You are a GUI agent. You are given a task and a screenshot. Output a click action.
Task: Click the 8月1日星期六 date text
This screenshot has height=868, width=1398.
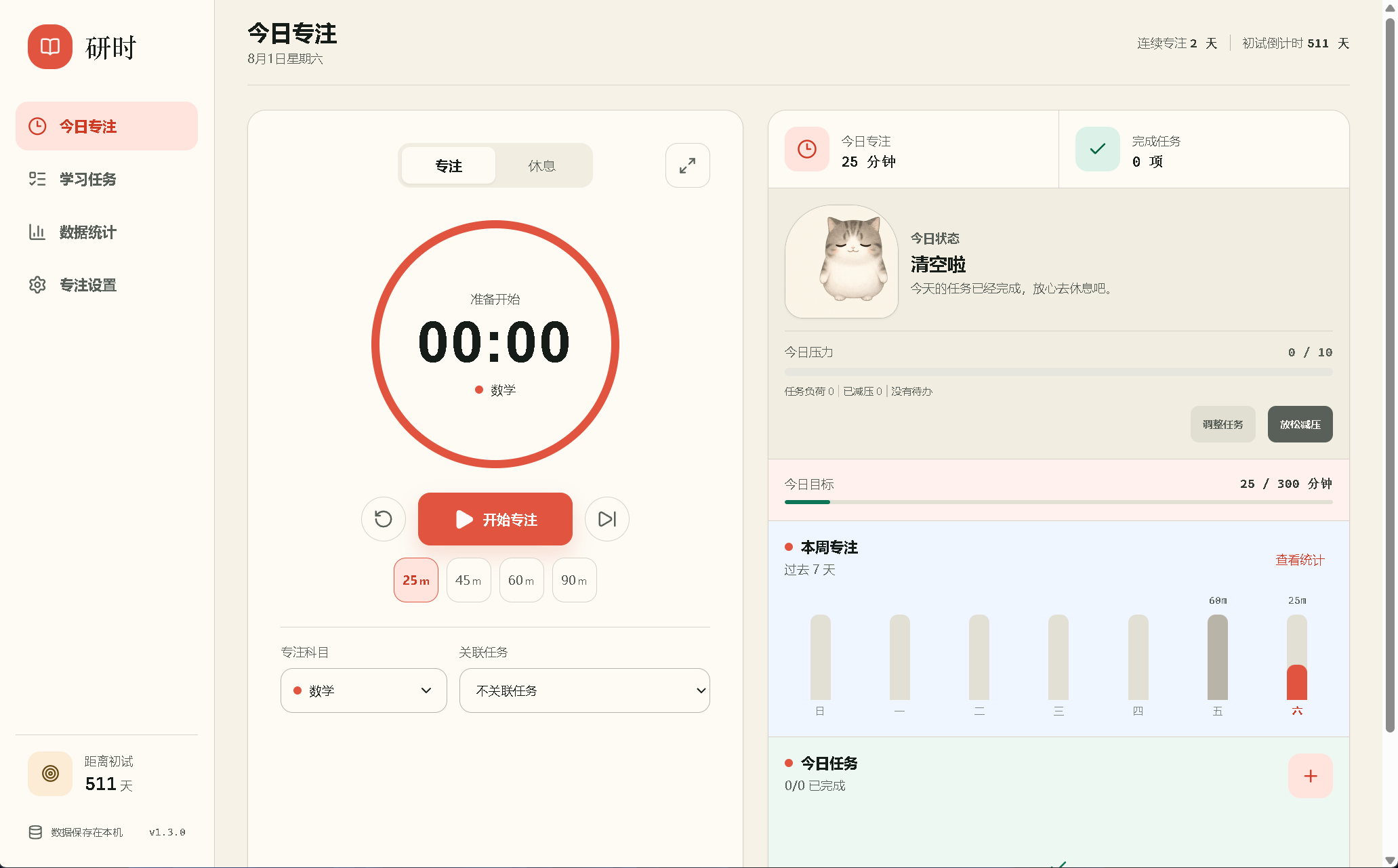(x=285, y=59)
